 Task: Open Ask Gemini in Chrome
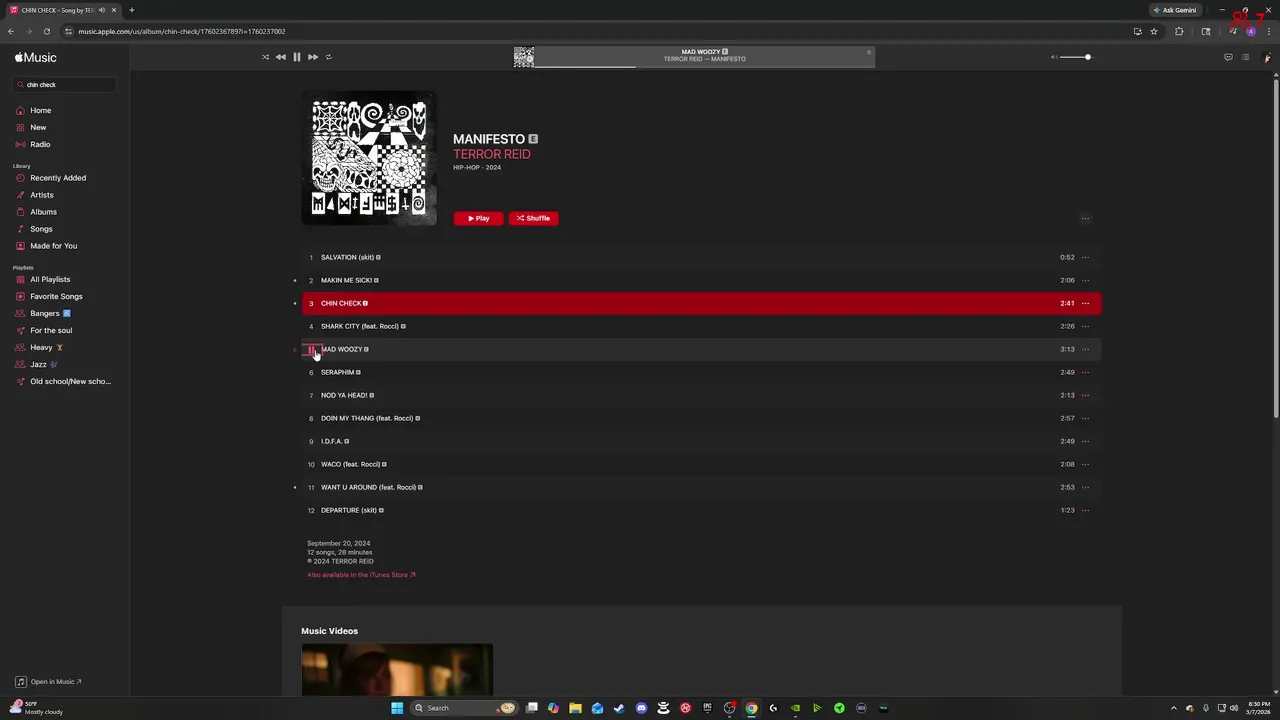(1175, 10)
